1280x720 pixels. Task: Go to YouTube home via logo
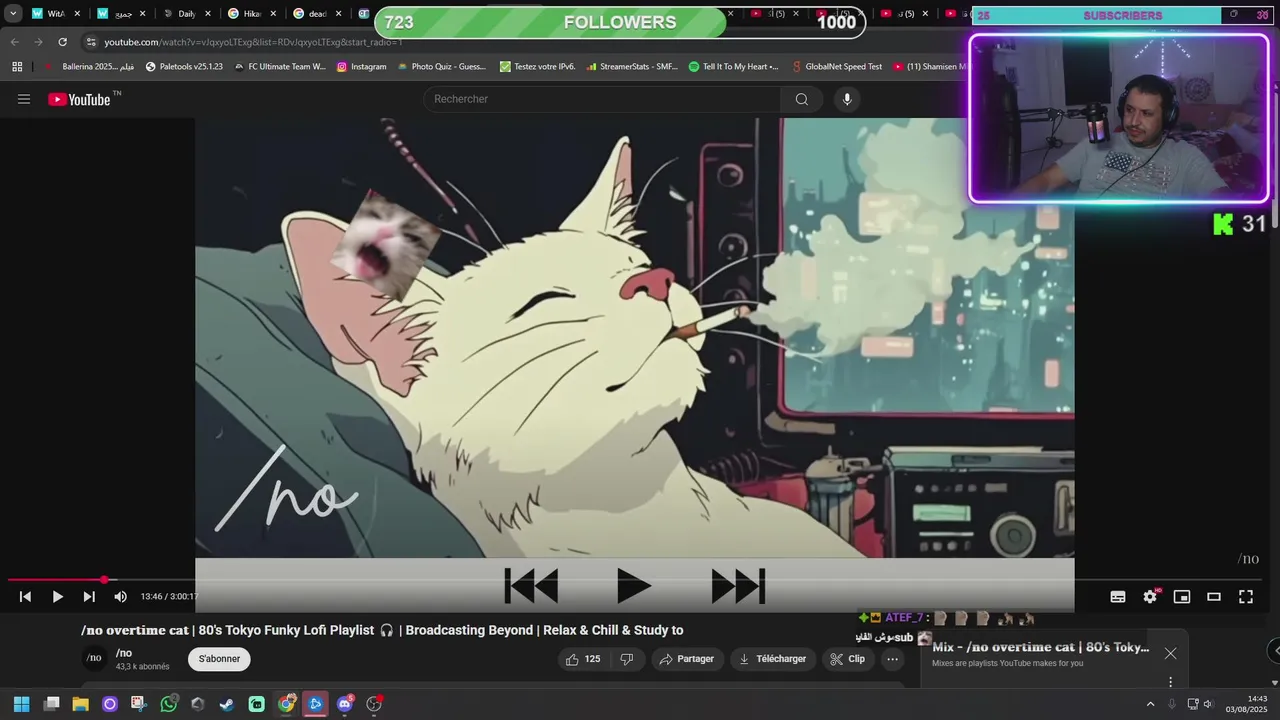[x=79, y=99]
